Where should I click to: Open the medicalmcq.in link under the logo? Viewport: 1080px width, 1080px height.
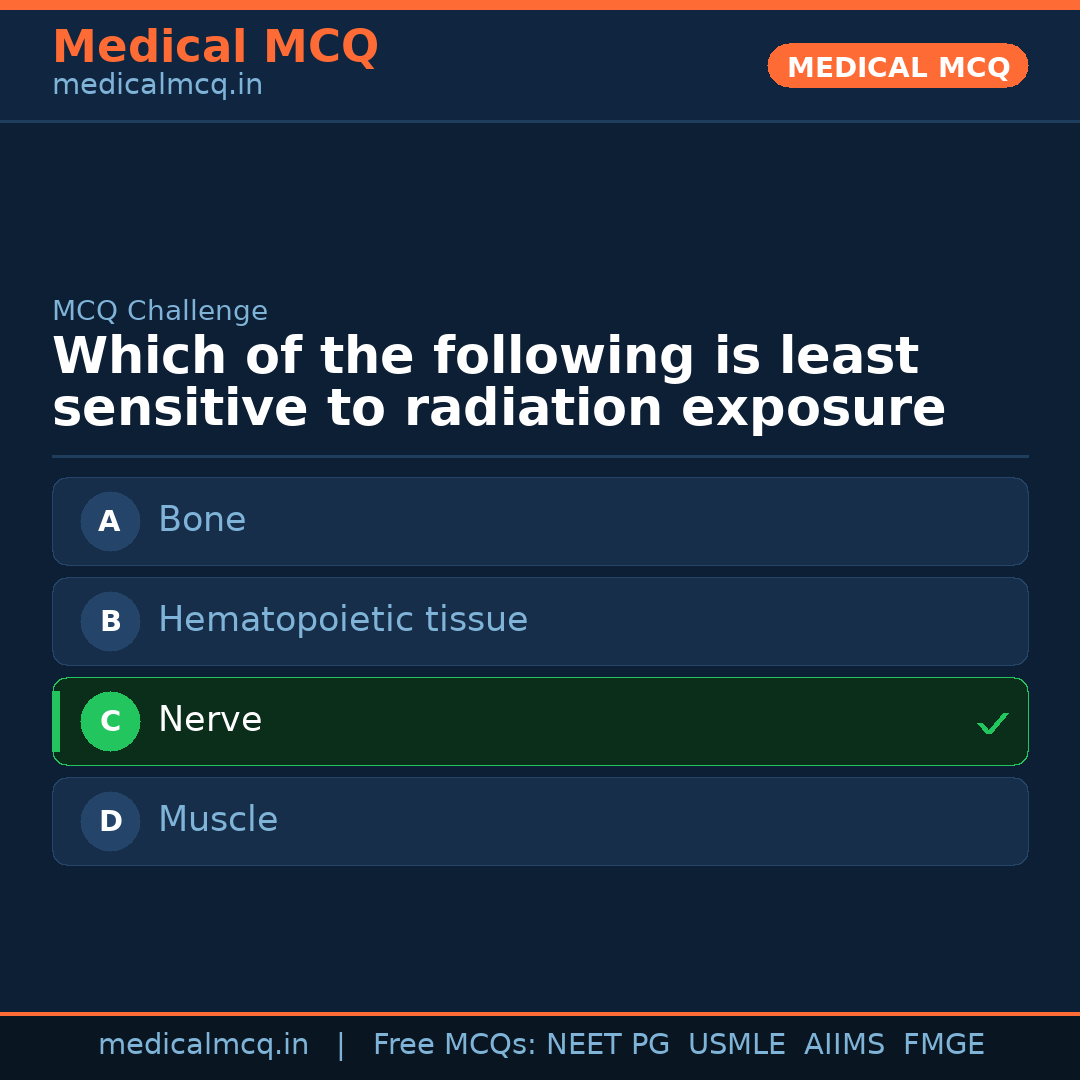157,84
